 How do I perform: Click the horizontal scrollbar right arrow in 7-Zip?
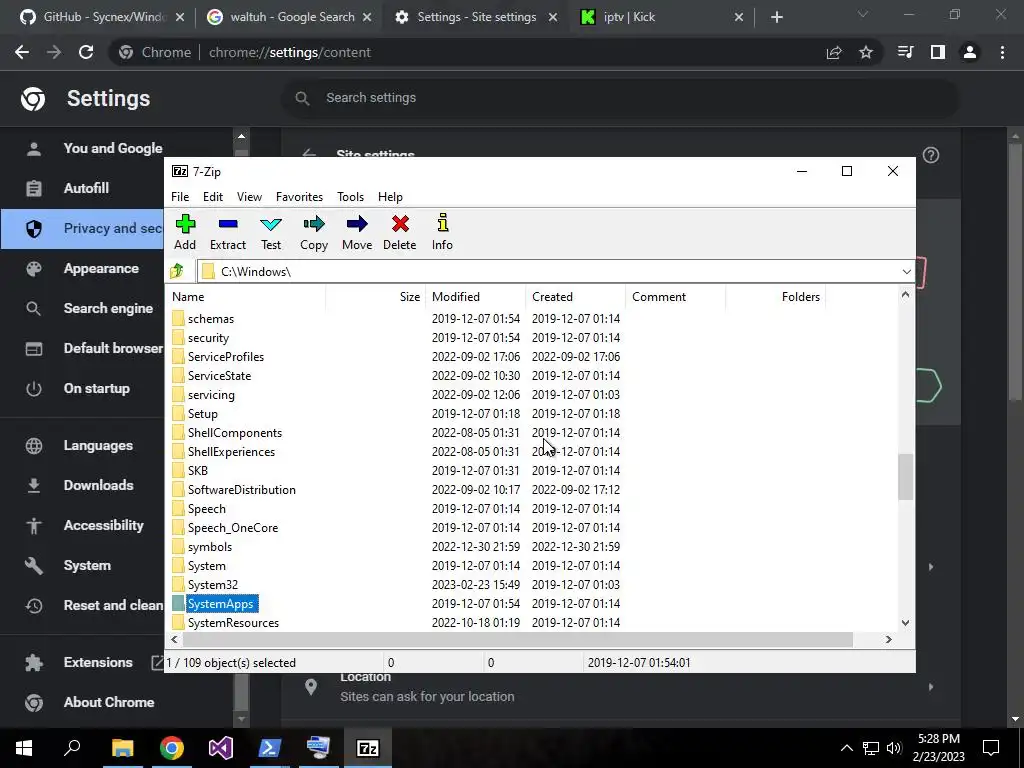coord(889,639)
